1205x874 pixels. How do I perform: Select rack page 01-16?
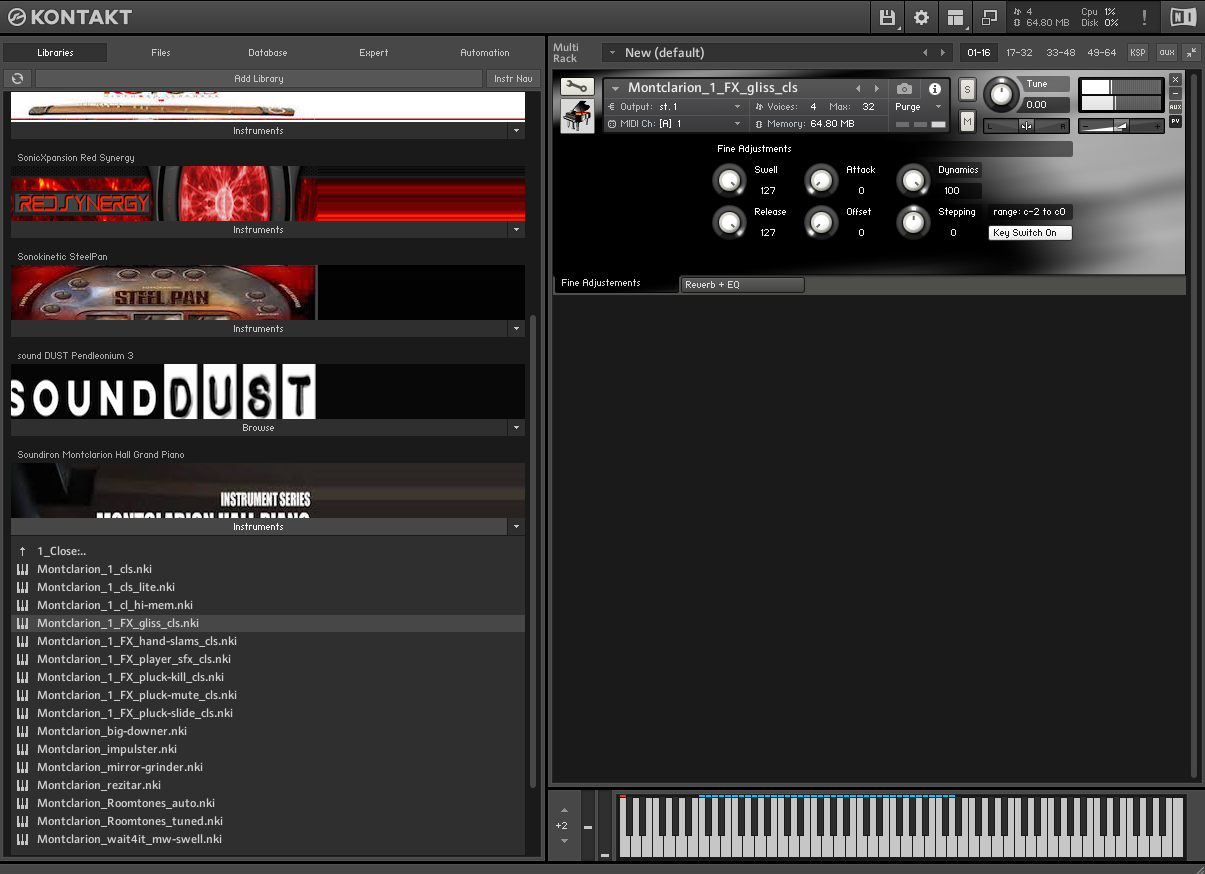coord(979,52)
